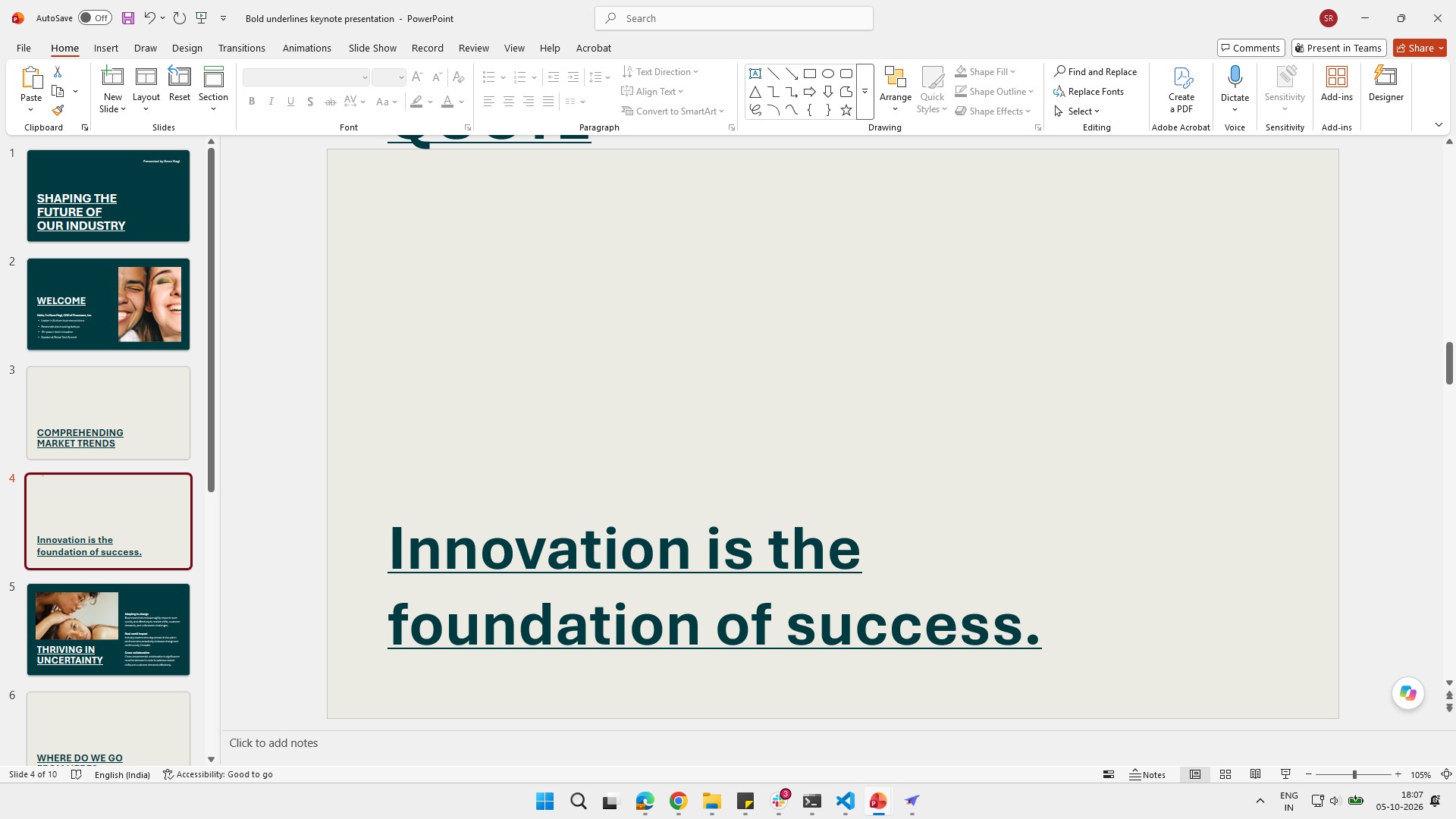
Task: Toggle AutoSave switch
Action: pyautogui.click(x=95, y=18)
